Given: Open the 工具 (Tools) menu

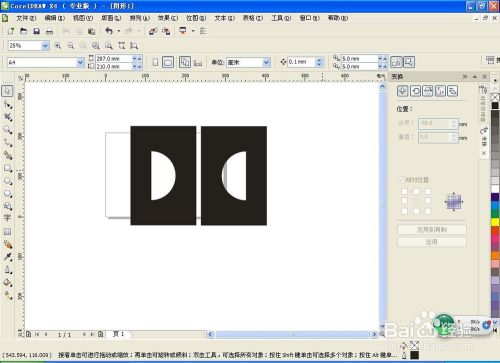Looking at the screenshot, I should coord(281,18).
